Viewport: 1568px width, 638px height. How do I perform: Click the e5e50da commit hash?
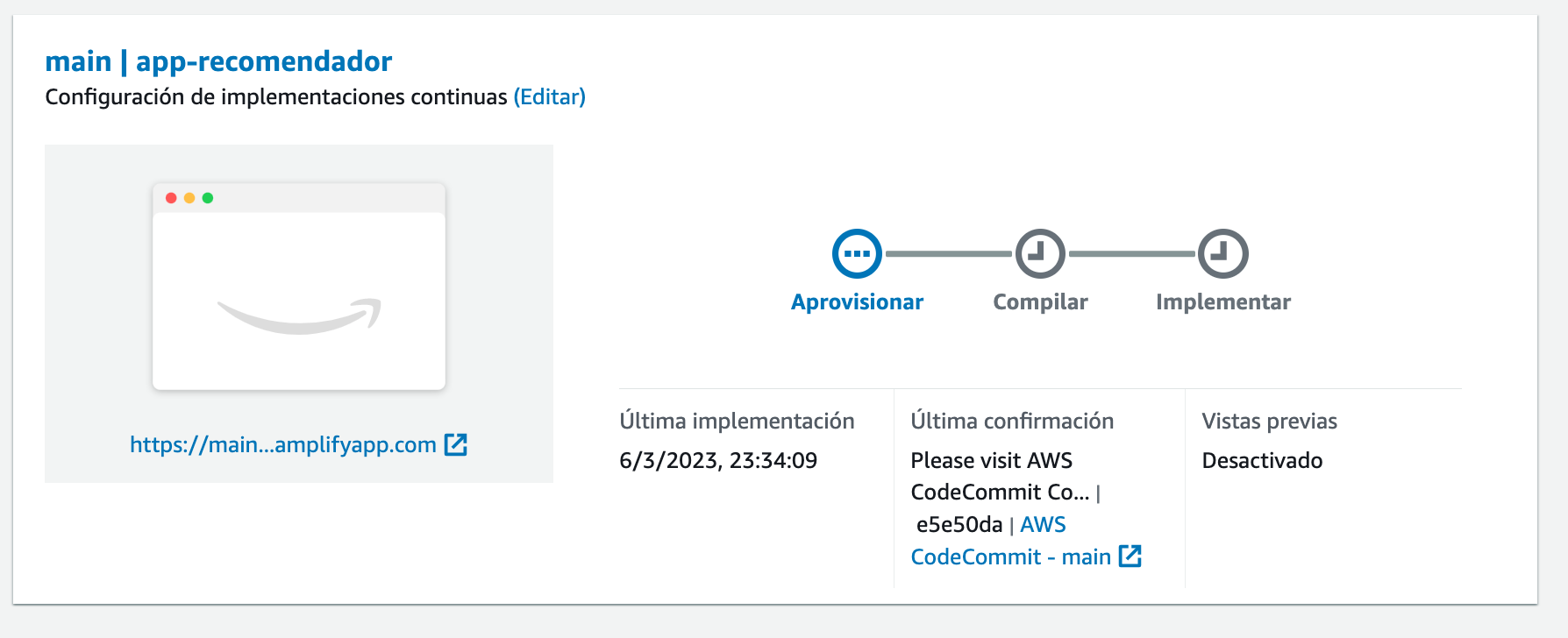coord(959,525)
